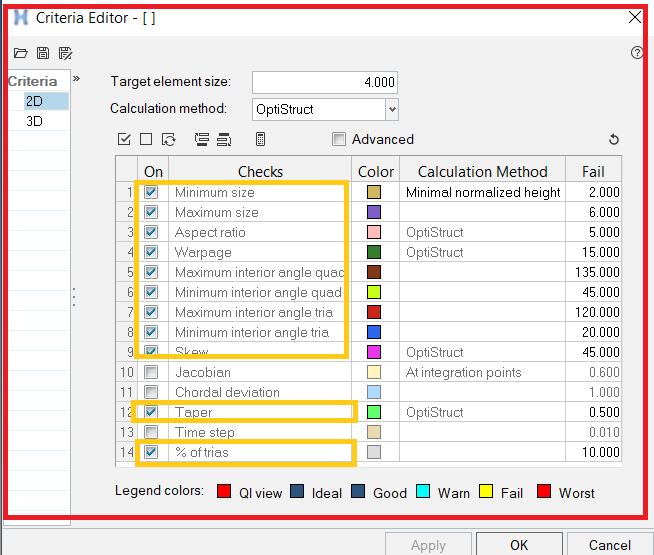Reverse checked criteria with the invert icon
Screen dimensions: 654x555
click(x=169, y=139)
